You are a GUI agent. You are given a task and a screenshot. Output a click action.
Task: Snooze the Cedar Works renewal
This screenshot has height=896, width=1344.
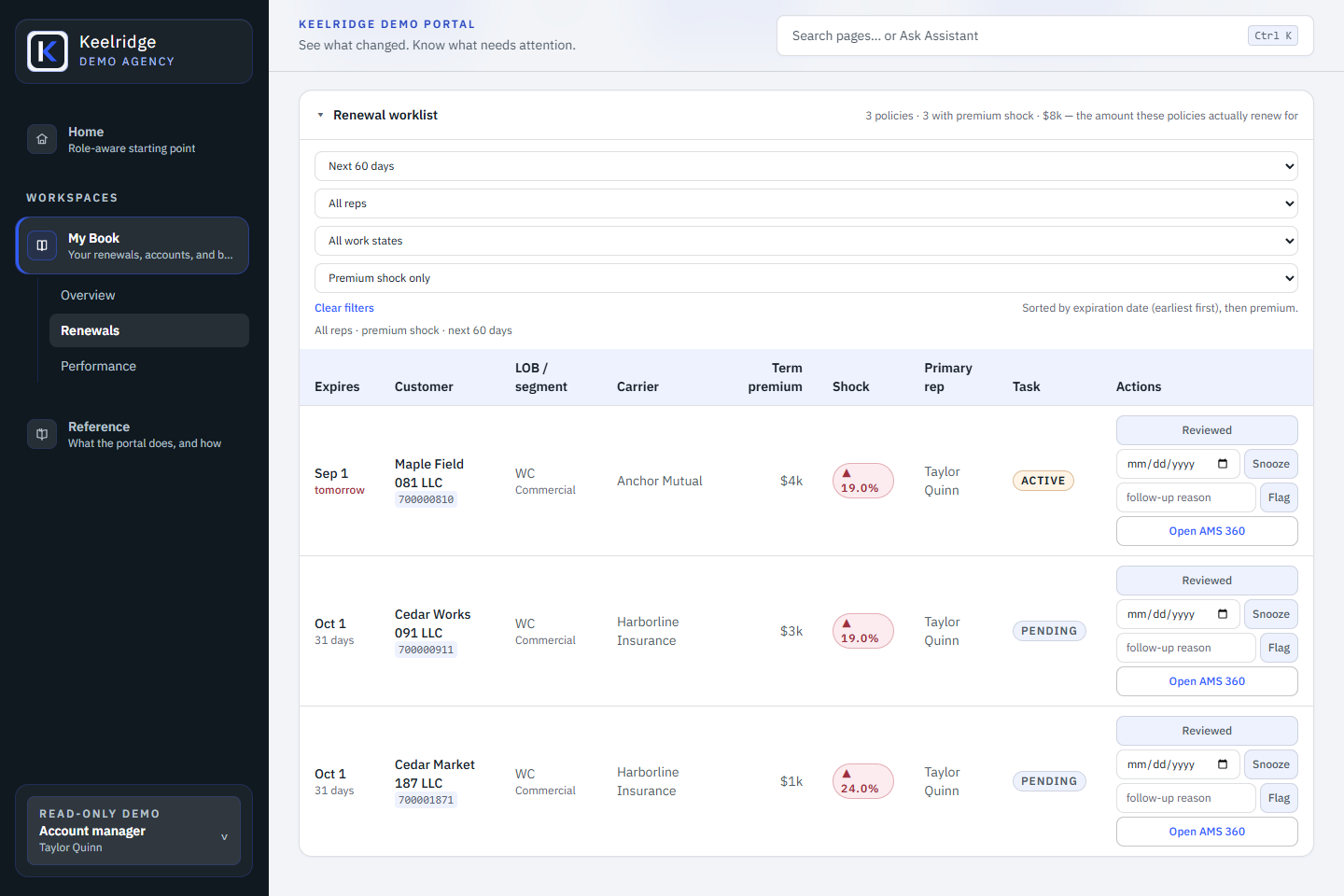1271,614
